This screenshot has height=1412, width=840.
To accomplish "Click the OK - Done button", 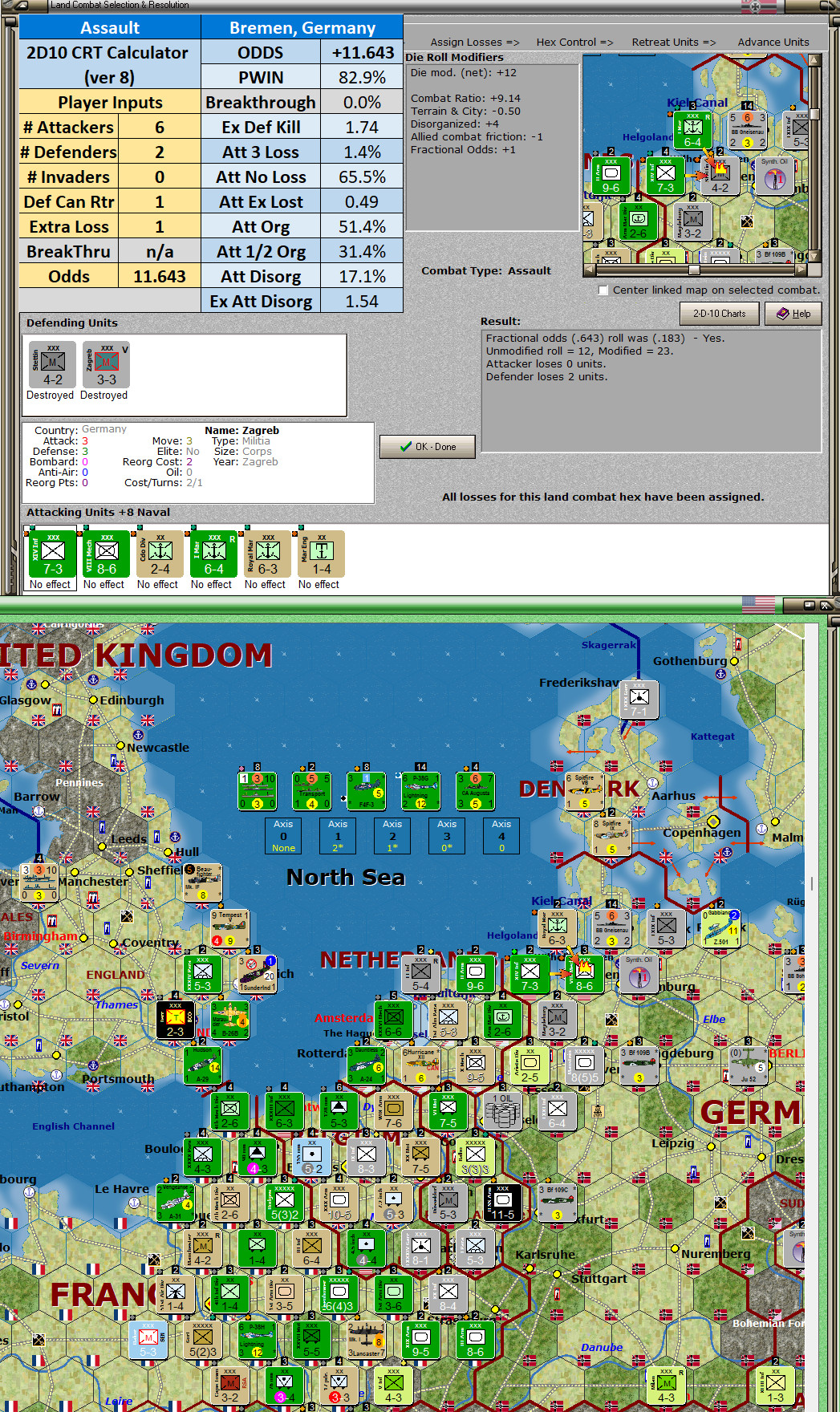I will [428, 447].
